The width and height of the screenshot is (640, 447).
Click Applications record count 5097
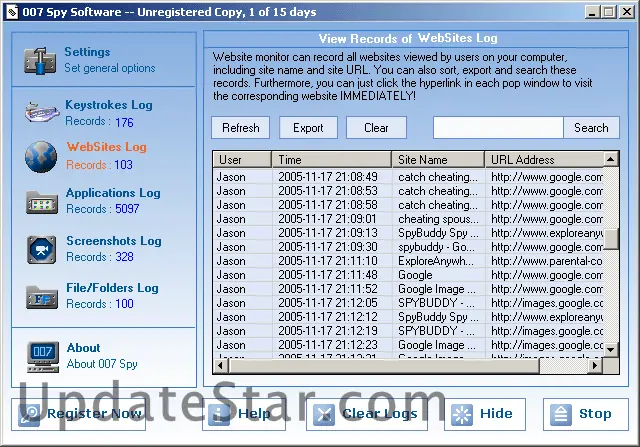127,209
